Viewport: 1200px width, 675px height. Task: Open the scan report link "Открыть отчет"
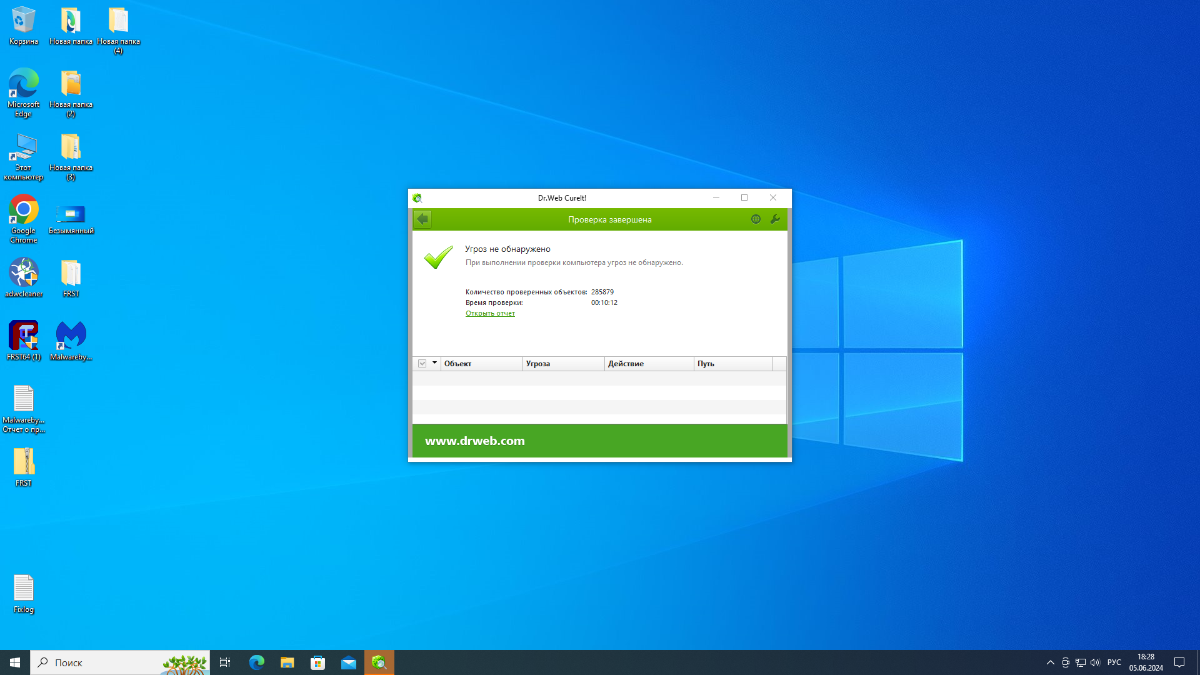click(490, 313)
